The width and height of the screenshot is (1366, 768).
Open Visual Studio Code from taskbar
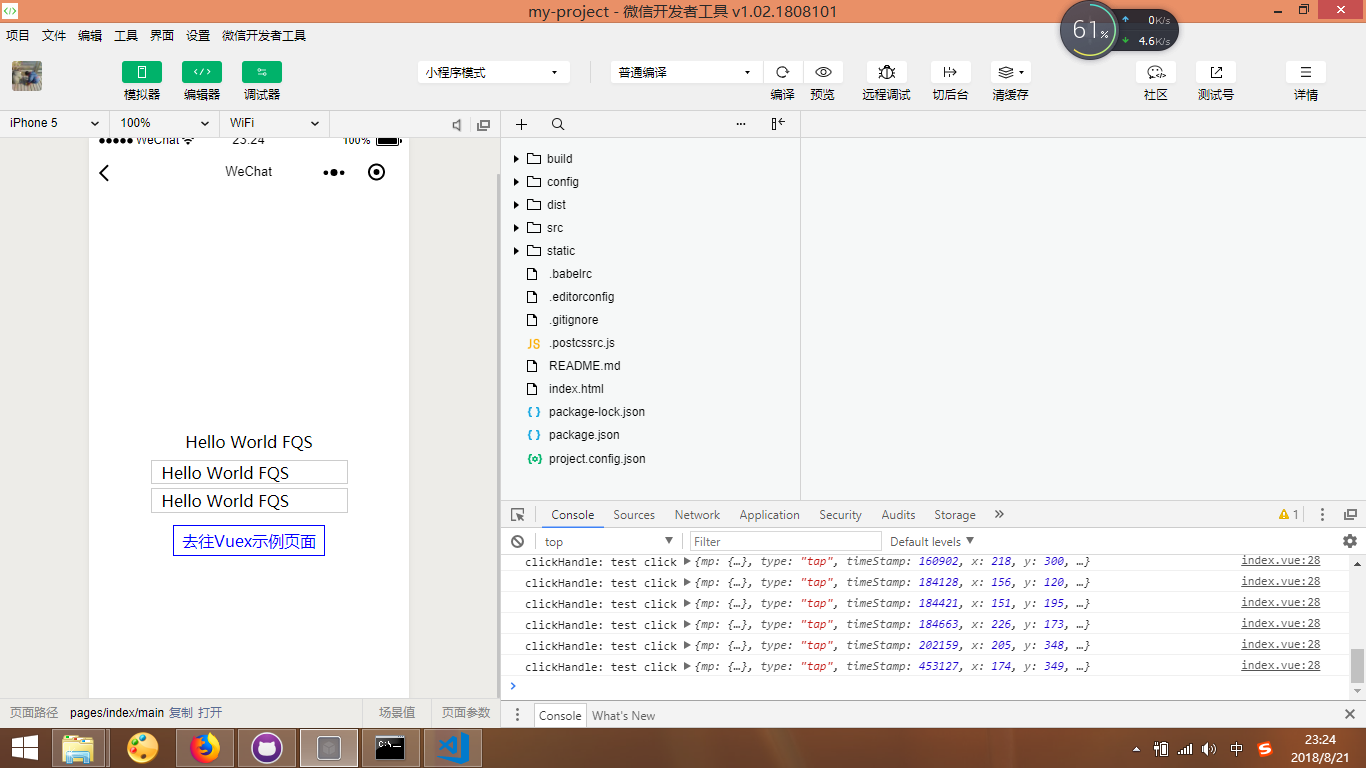[x=453, y=747]
